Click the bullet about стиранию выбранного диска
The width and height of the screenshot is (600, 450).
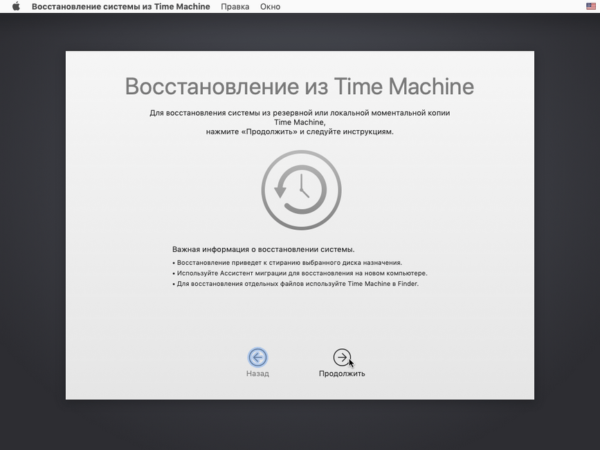[287, 263]
